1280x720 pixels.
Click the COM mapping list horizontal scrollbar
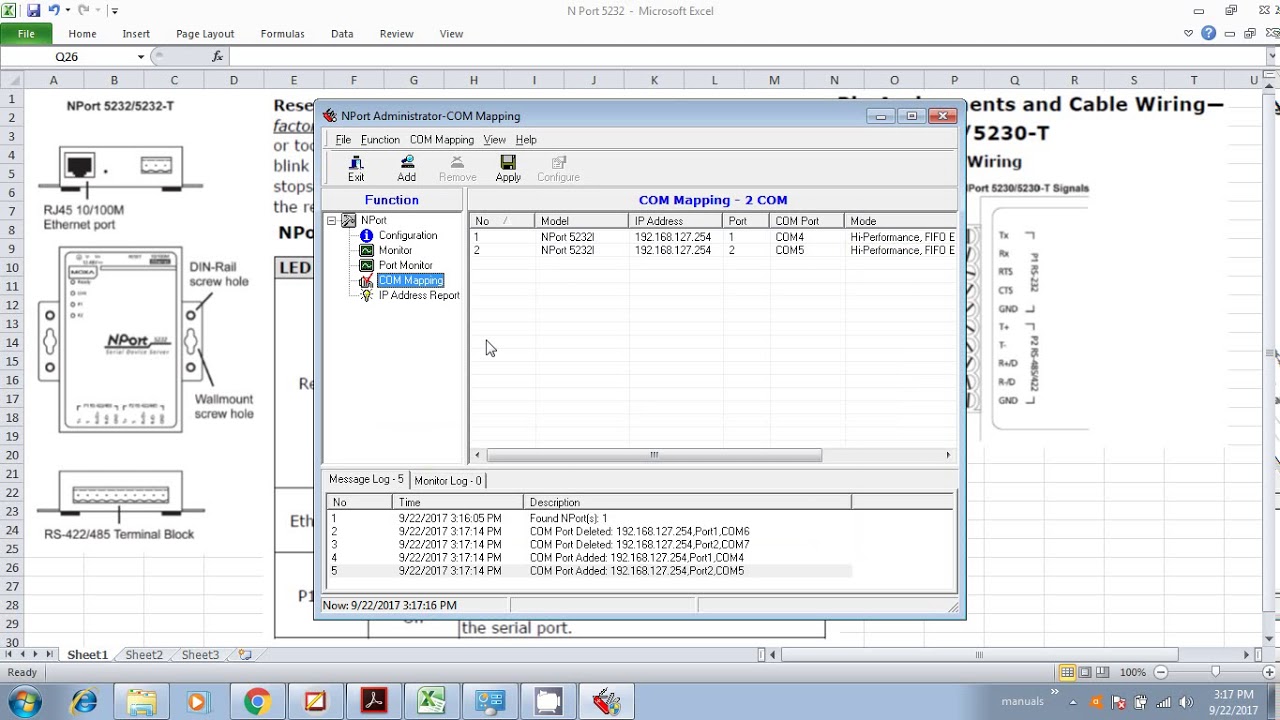tap(653, 455)
